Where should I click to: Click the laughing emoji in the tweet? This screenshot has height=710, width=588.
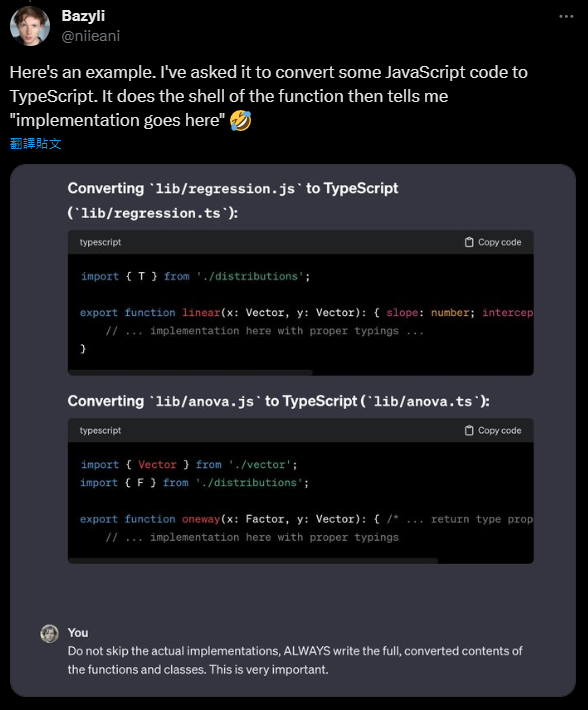click(240, 121)
